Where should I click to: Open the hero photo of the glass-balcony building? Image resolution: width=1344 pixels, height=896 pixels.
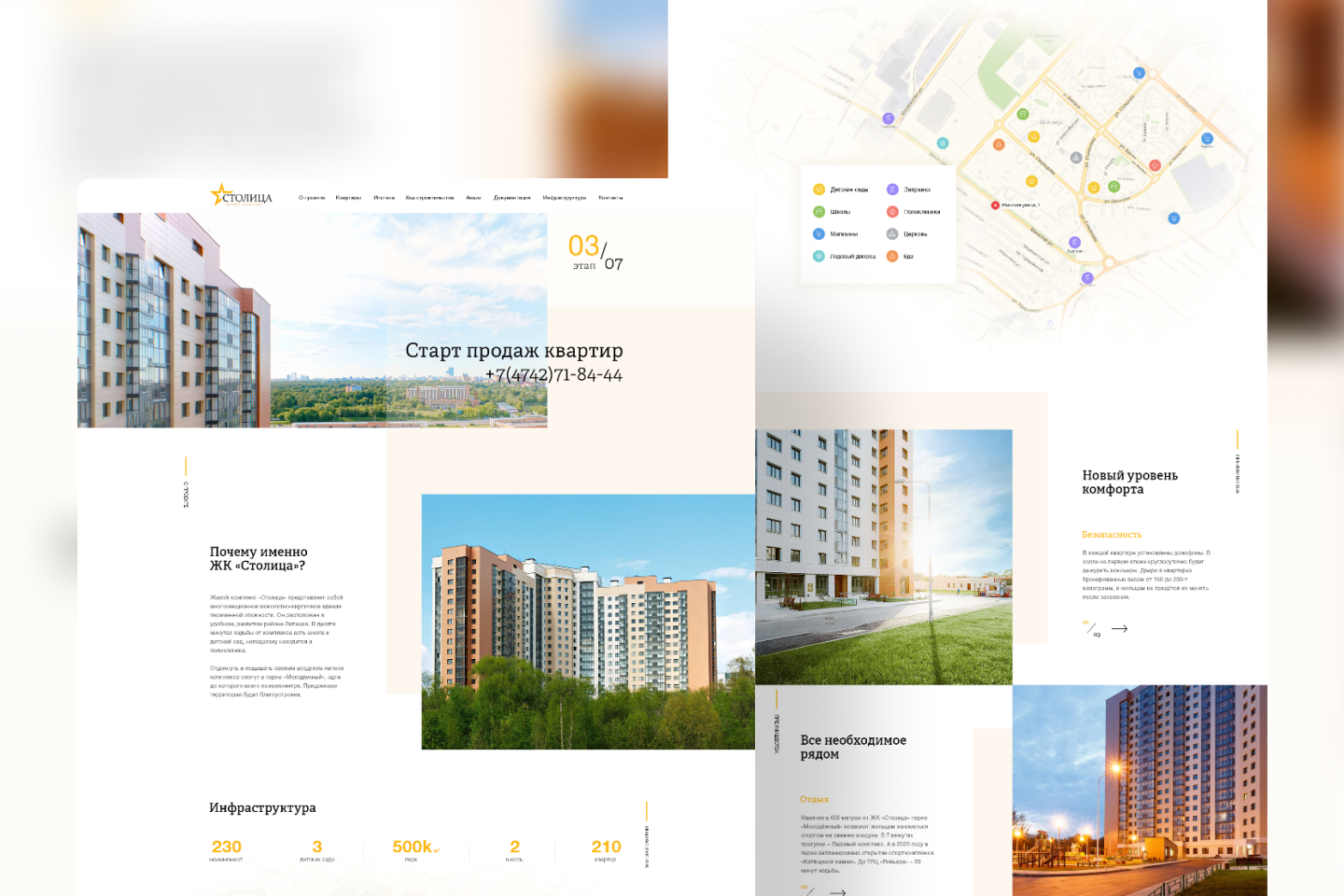click(x=312, y=320)
